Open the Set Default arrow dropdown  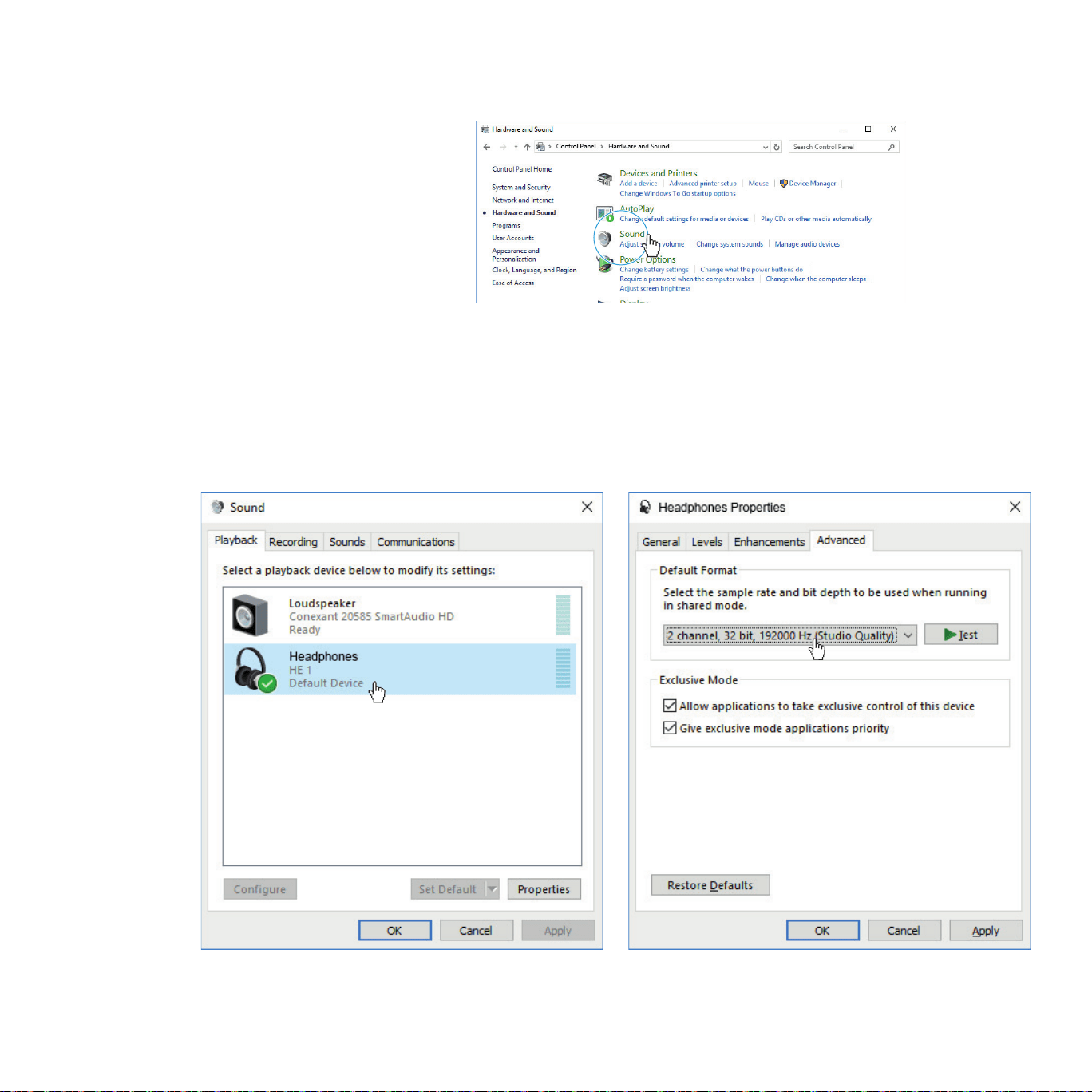(x=493, y=889)
